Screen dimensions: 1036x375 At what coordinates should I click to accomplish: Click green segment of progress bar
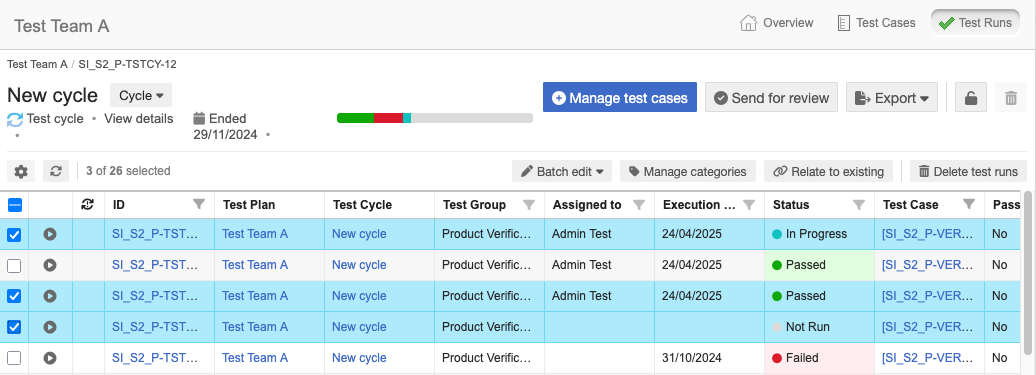point(355,118)
